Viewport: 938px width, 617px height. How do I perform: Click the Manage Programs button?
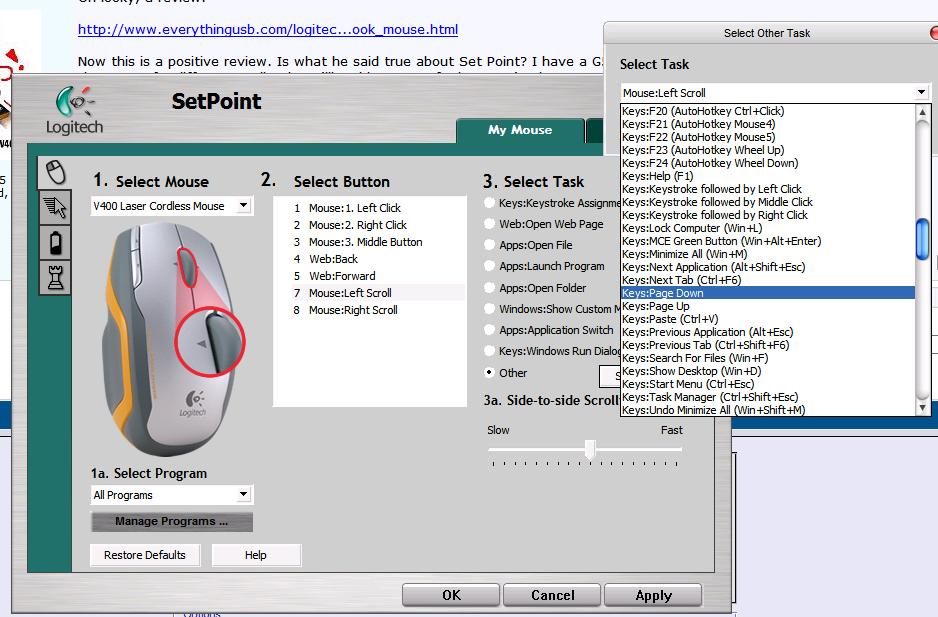(x=172, y=521)
